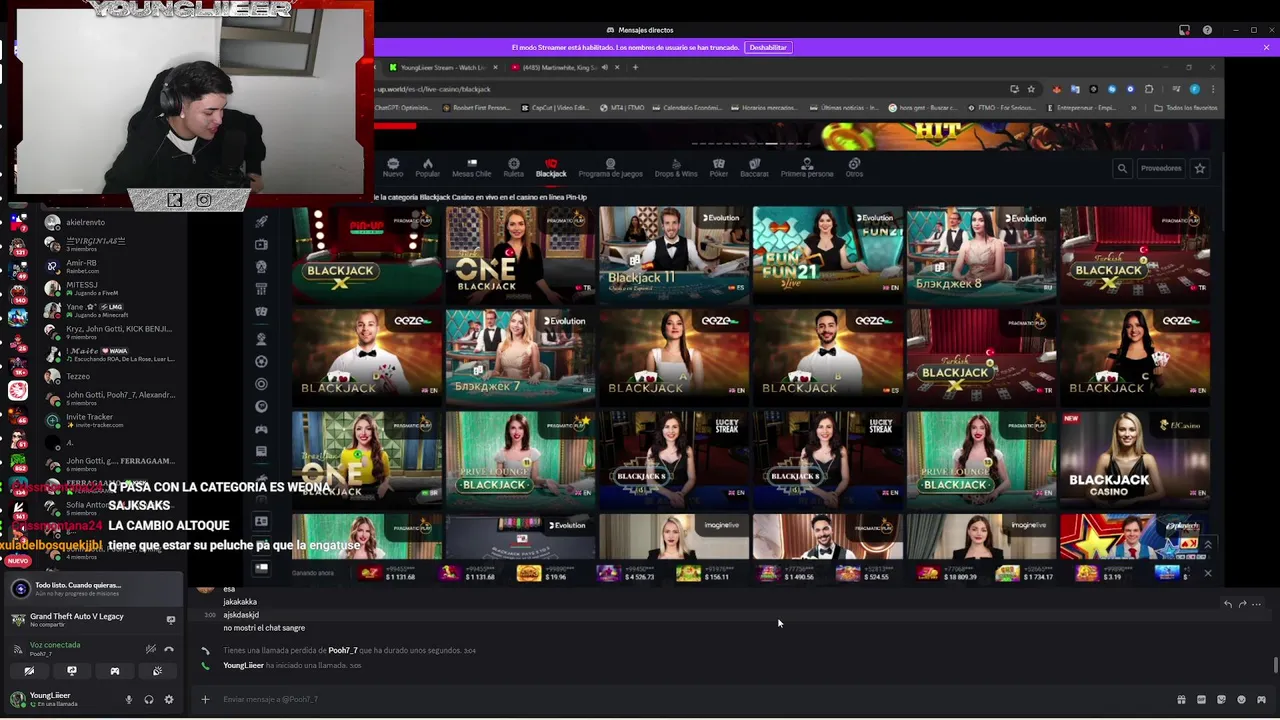Open Calendario Económico bookmark
1280x720 pixels.
click(x=690, y=108)
